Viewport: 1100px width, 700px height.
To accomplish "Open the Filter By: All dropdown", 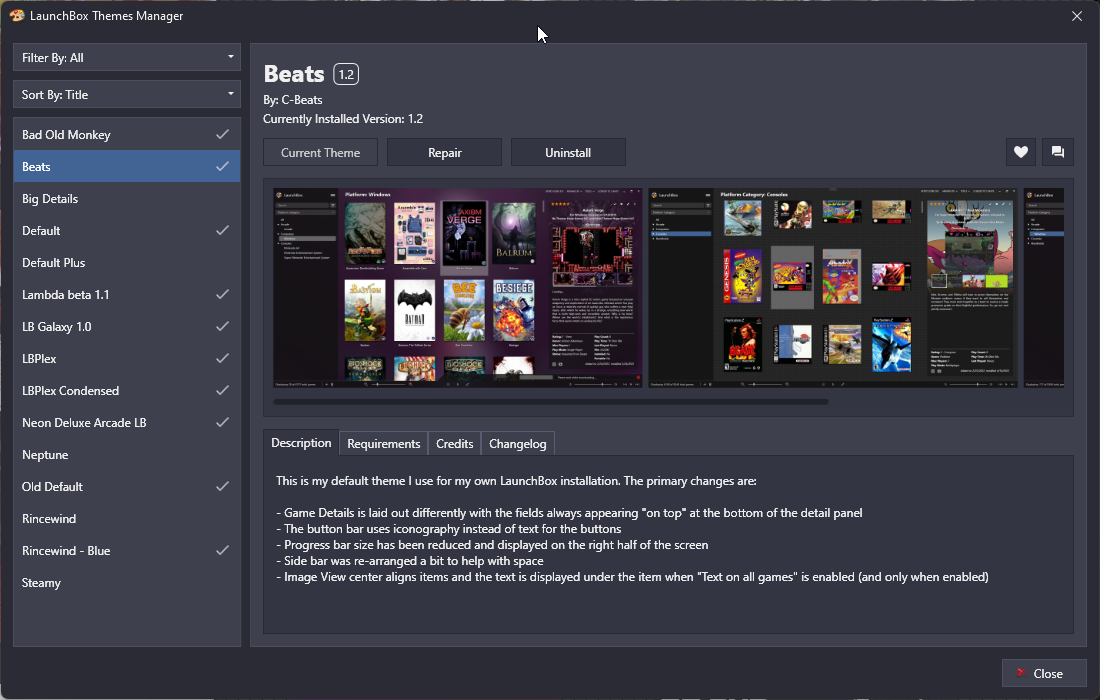I will pyautogui.click(x=127, y=58).
